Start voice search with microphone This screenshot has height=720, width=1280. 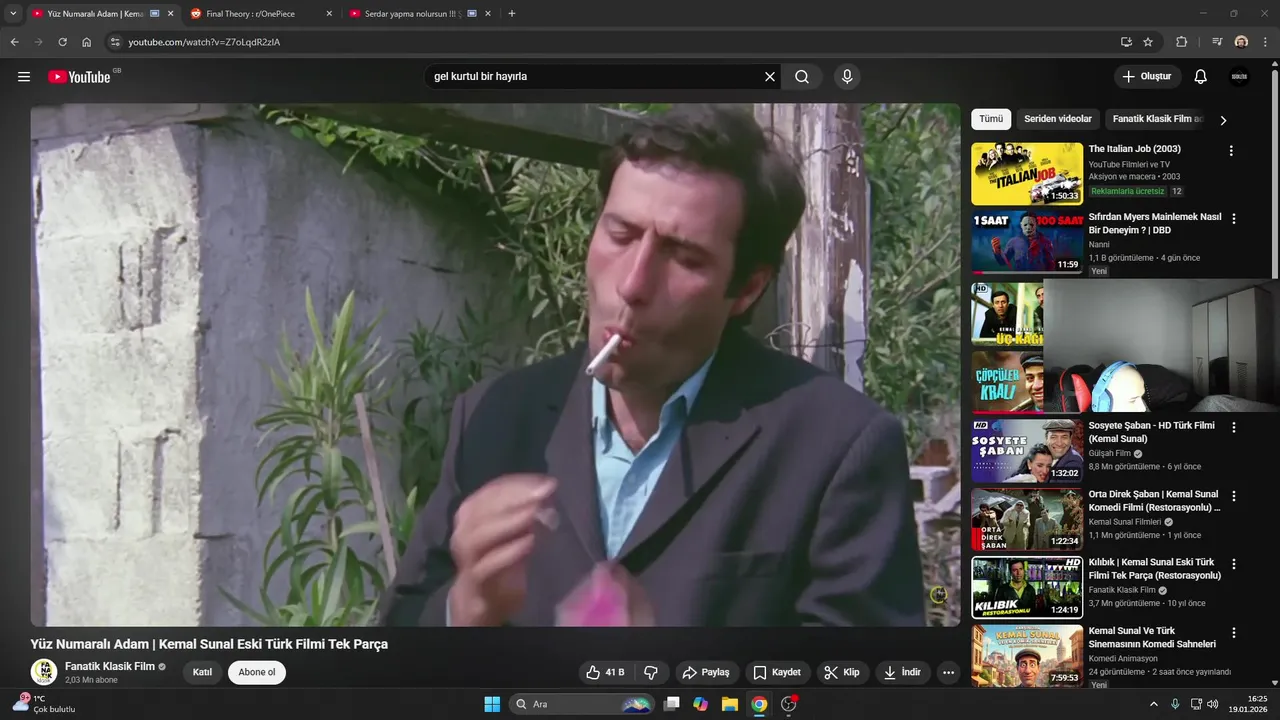tap(847, 77)
